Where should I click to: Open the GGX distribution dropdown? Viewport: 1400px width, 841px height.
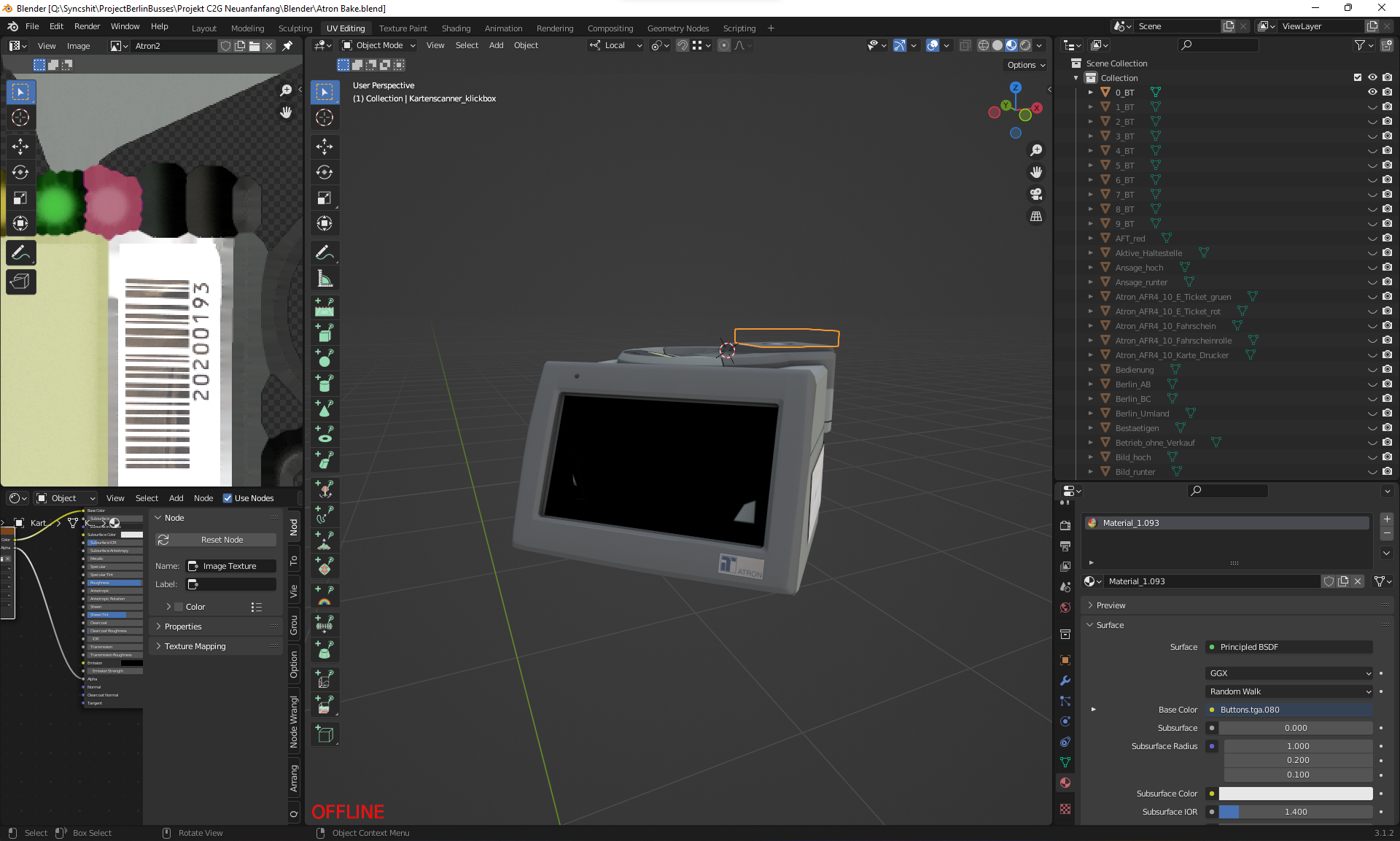point(1289,673)
